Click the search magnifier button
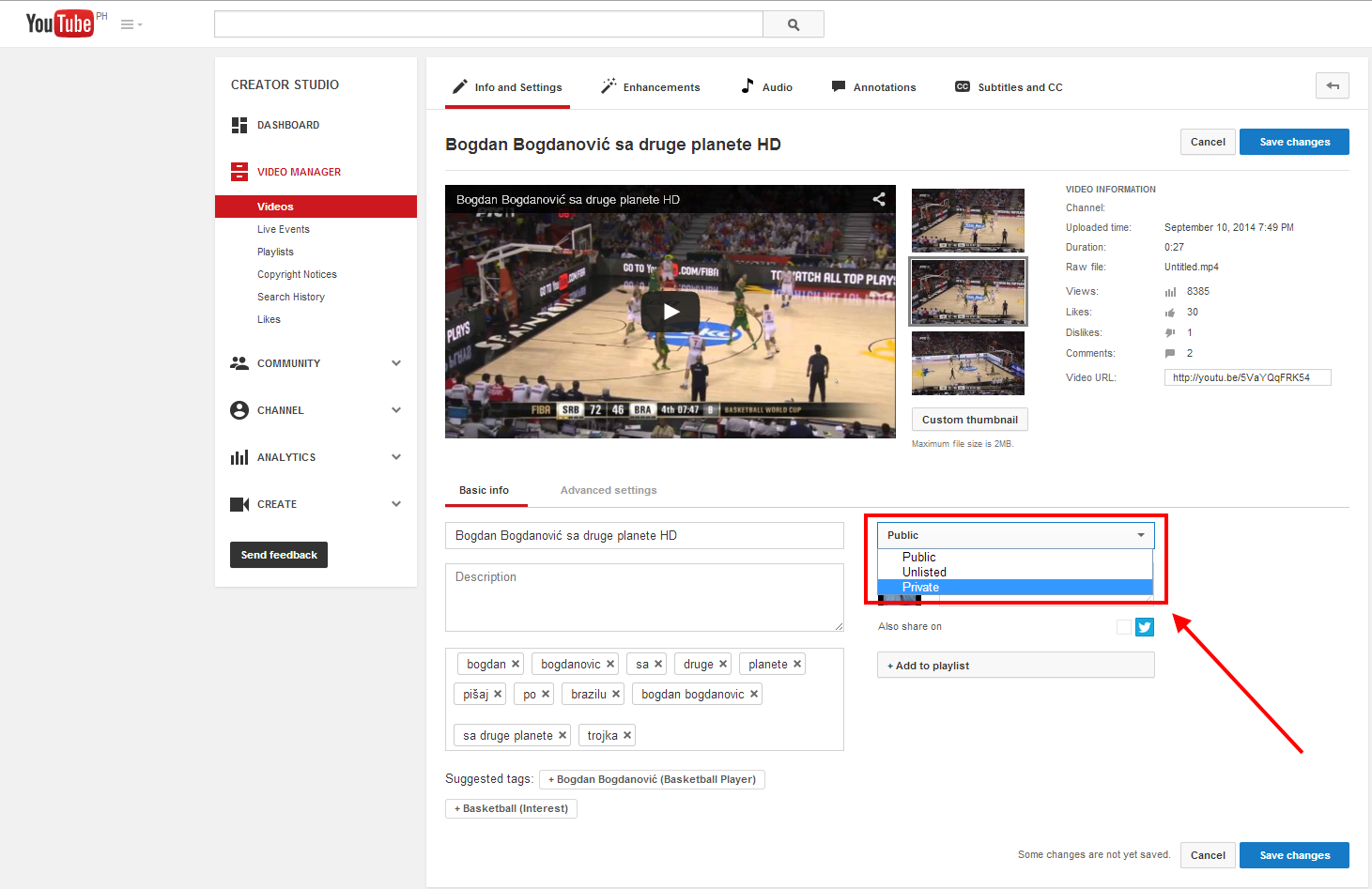Screen dimensions: 1372x889 click(x=794, y=24)
